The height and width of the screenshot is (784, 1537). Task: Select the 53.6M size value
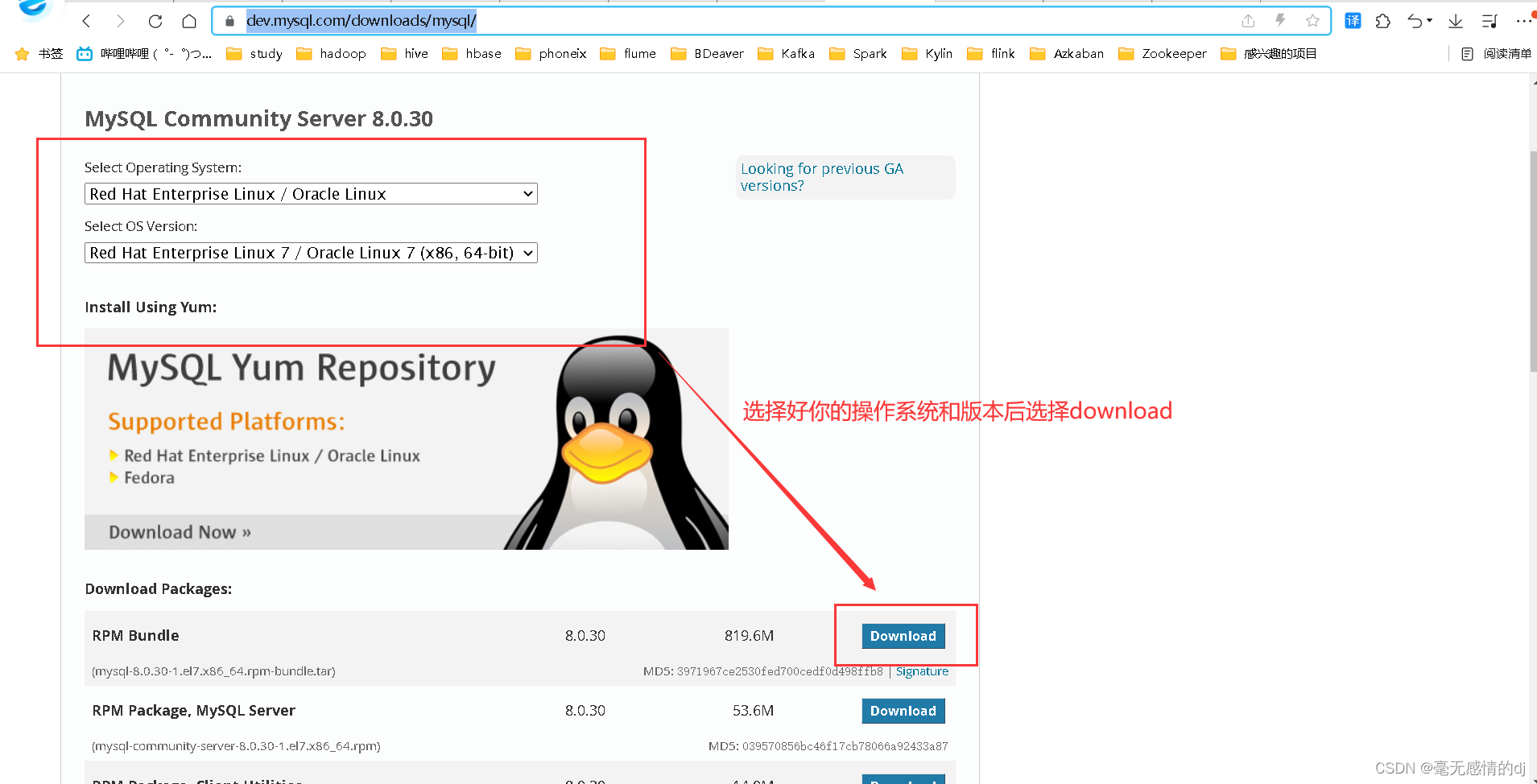click(753, 711)
